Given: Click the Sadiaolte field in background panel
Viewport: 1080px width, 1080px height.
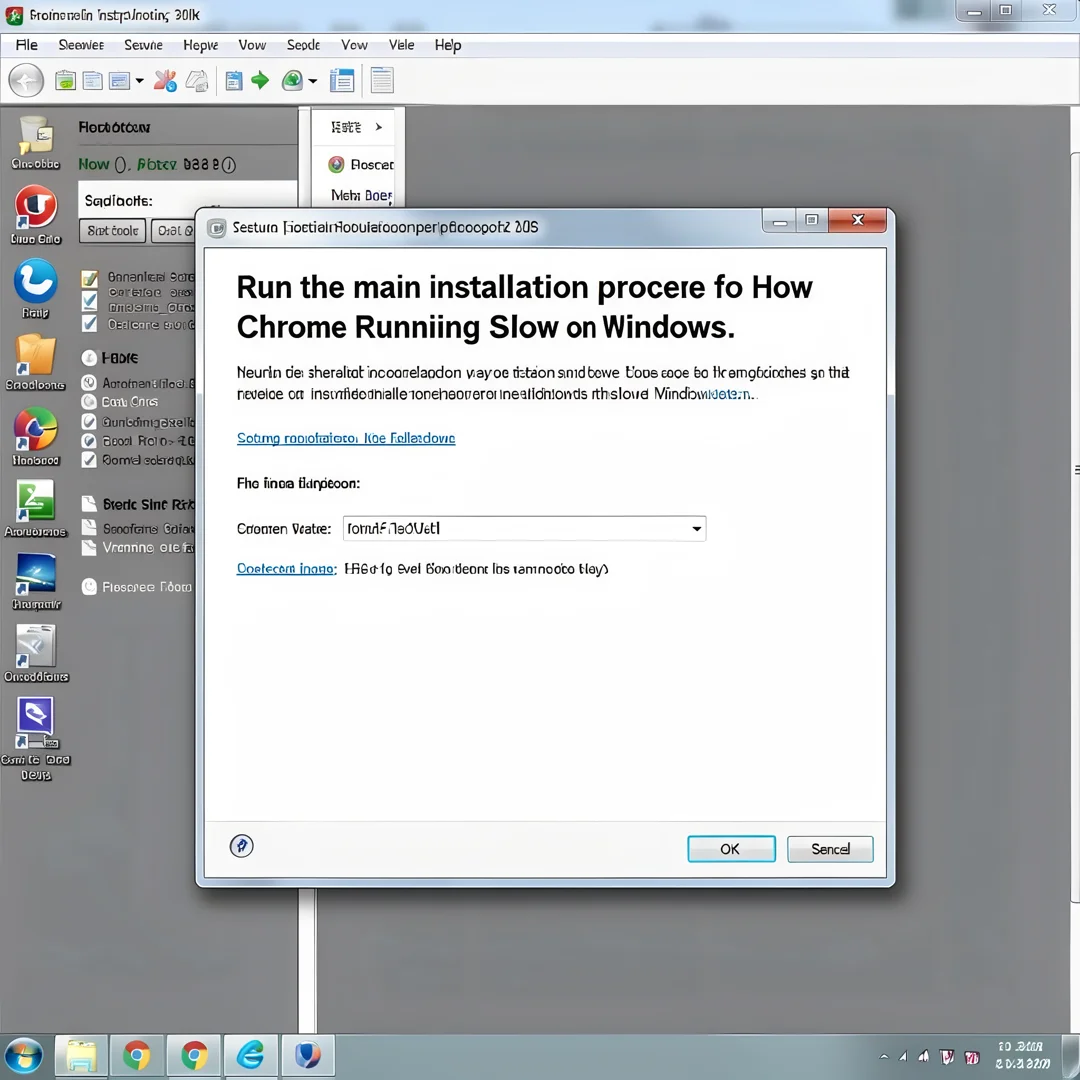Looking at the screenshot, I should pos(187,200).
